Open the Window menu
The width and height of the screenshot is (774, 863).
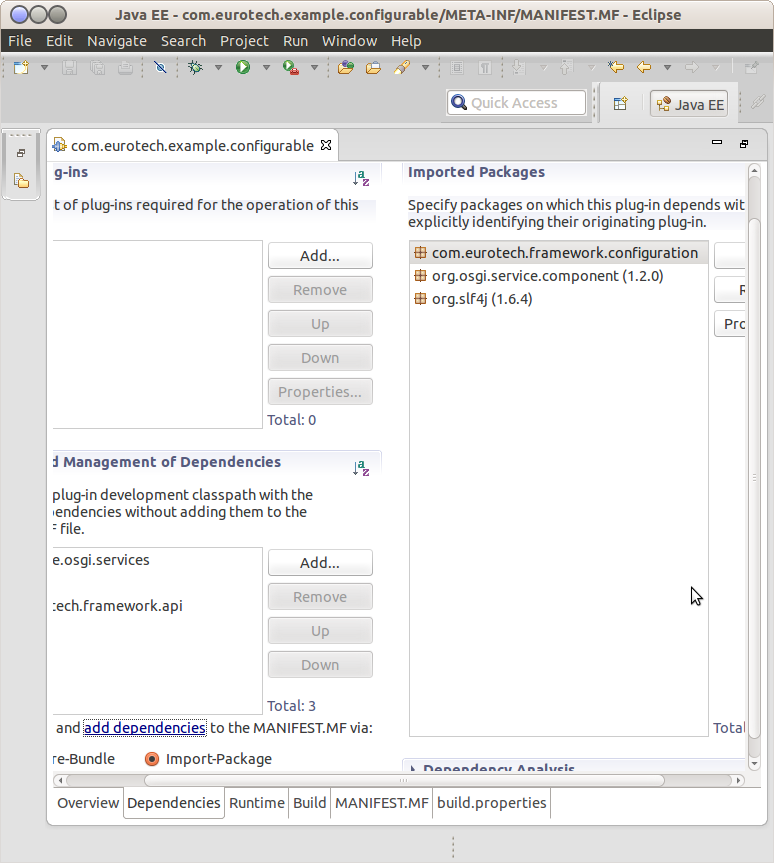click(x=350, y=41)
